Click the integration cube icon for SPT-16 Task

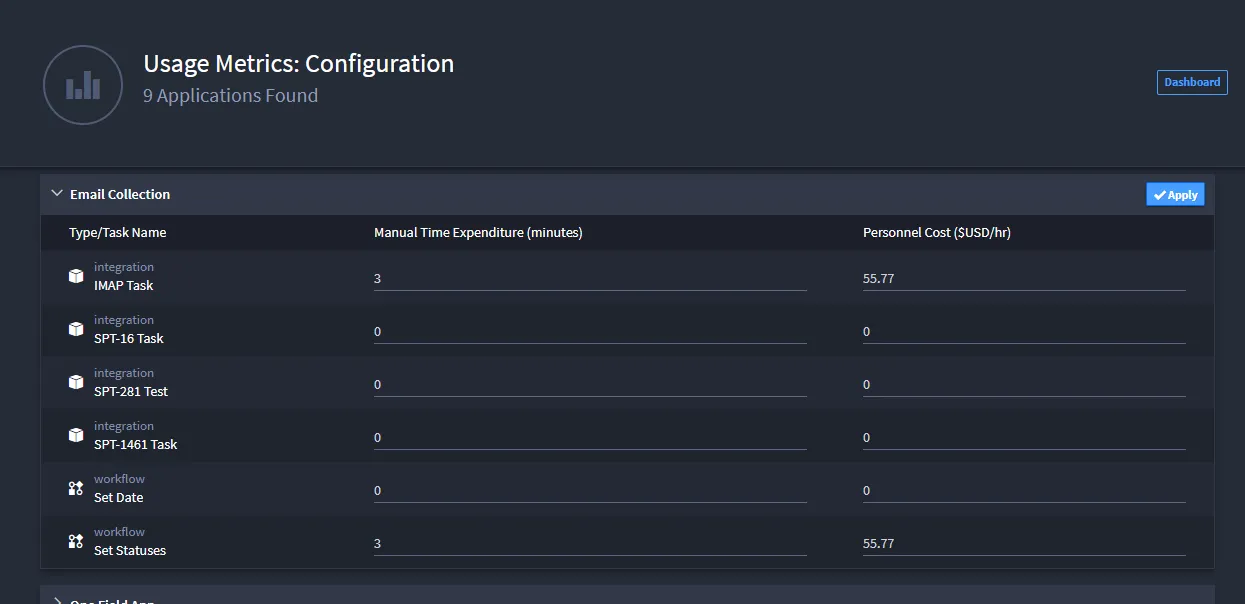point(76,329)
